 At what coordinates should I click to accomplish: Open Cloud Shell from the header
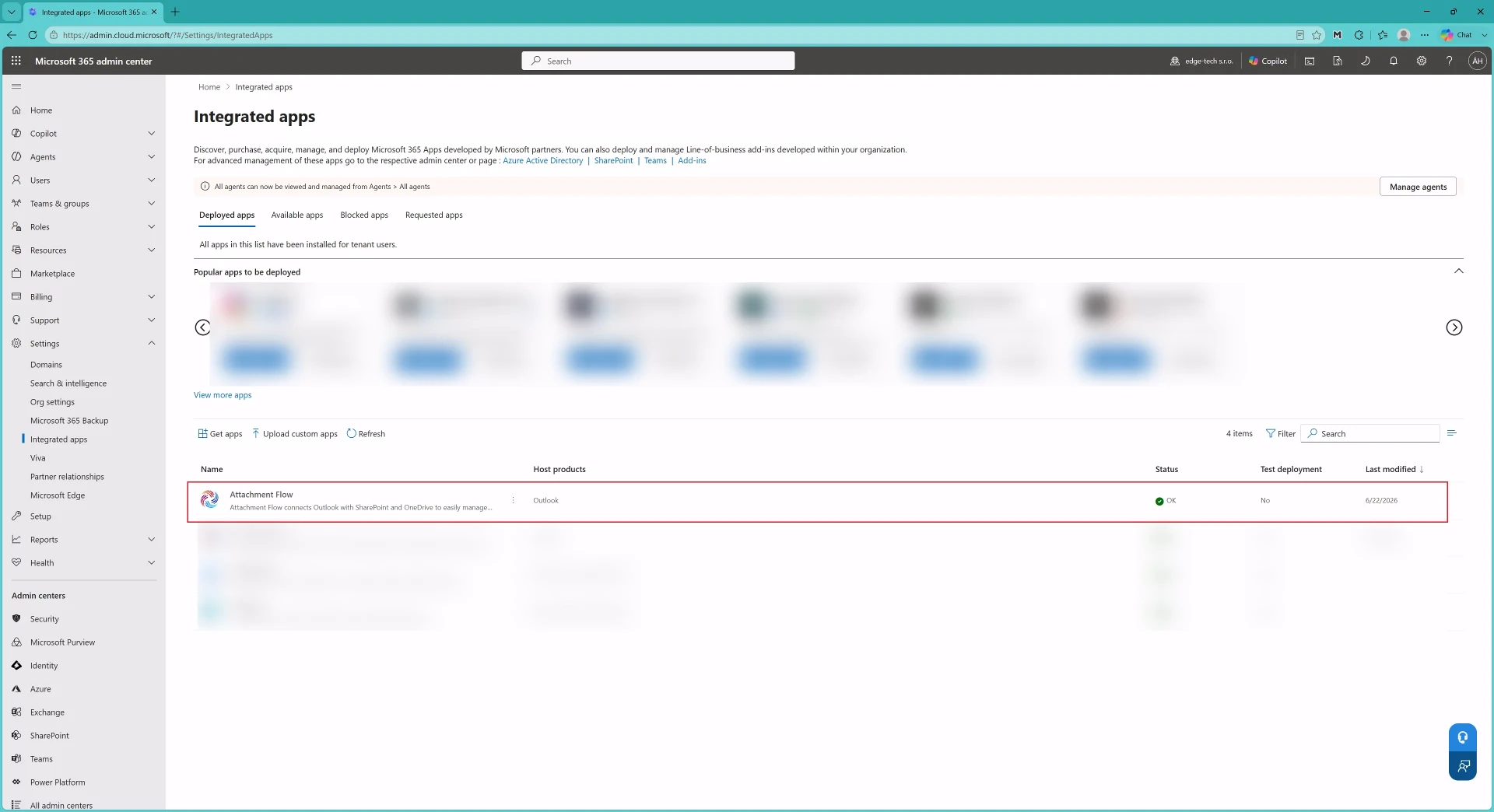(1310, 61)
